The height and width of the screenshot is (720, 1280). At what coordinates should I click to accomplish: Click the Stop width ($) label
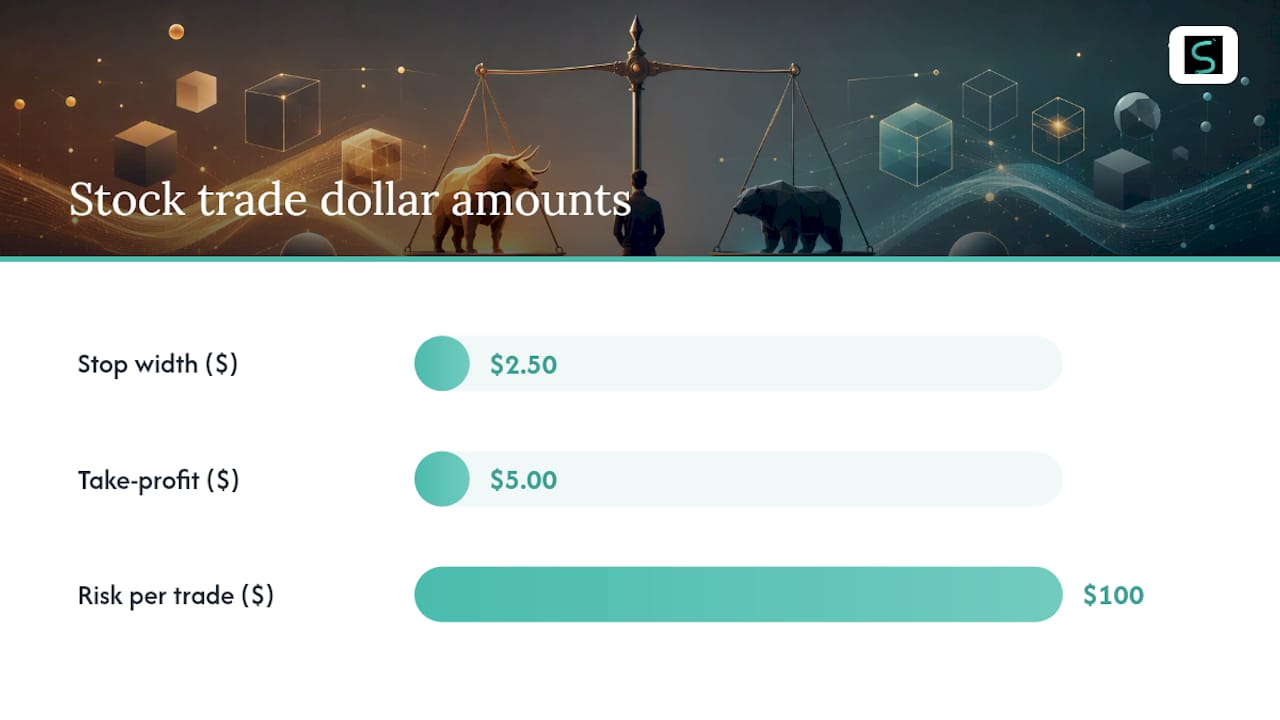pyautogui.click(x=158, y=364)
